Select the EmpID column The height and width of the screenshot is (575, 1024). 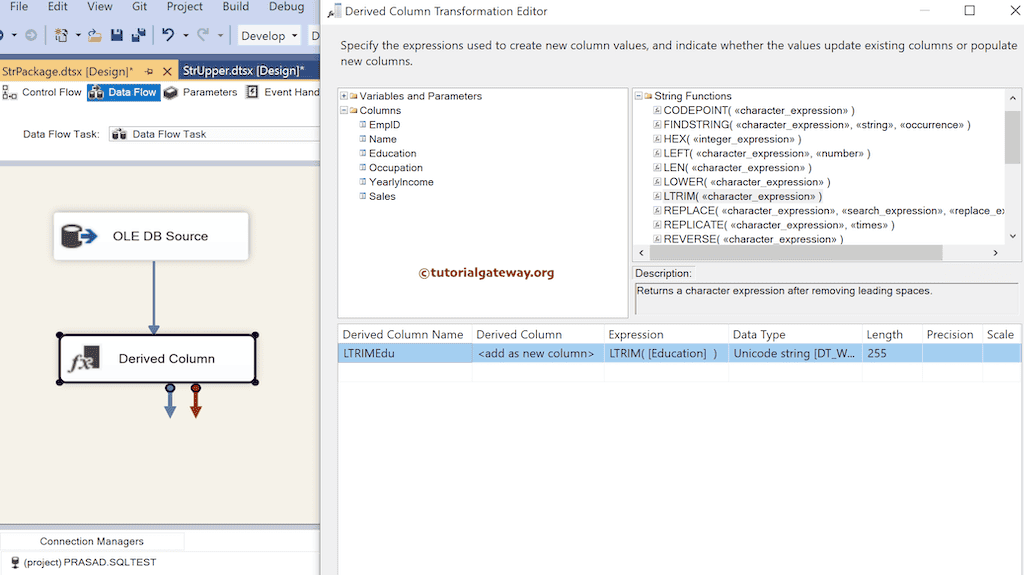pos(384,125)
